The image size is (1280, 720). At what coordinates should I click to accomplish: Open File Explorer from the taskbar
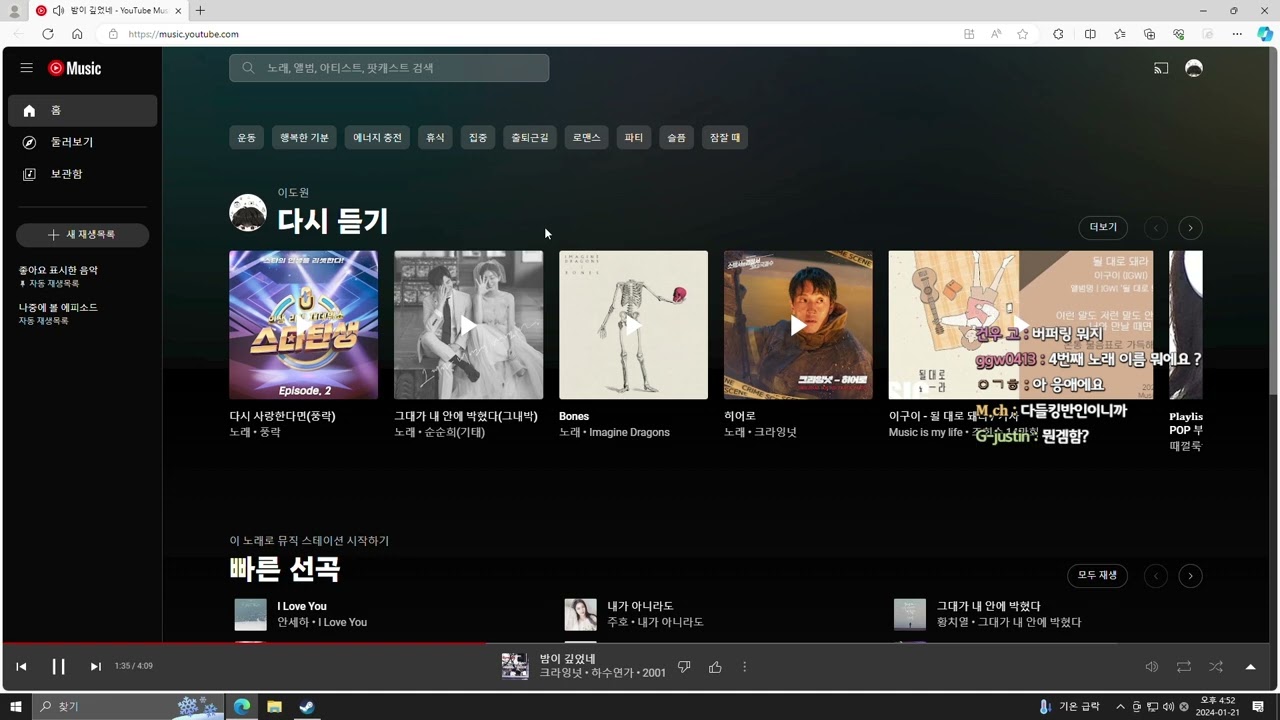click(x=274, y=707)
